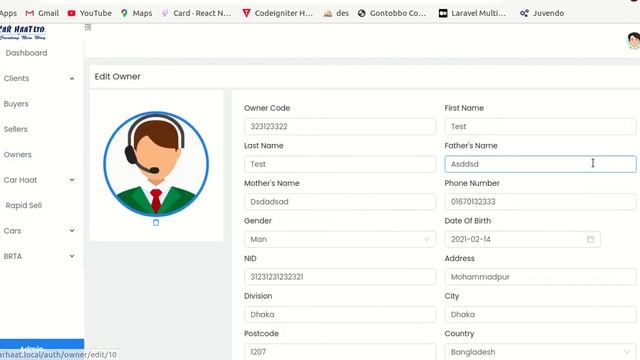This screenshot has width=640, height=360.
Task: Click the Owner Code field
Action: pos(340,127)
